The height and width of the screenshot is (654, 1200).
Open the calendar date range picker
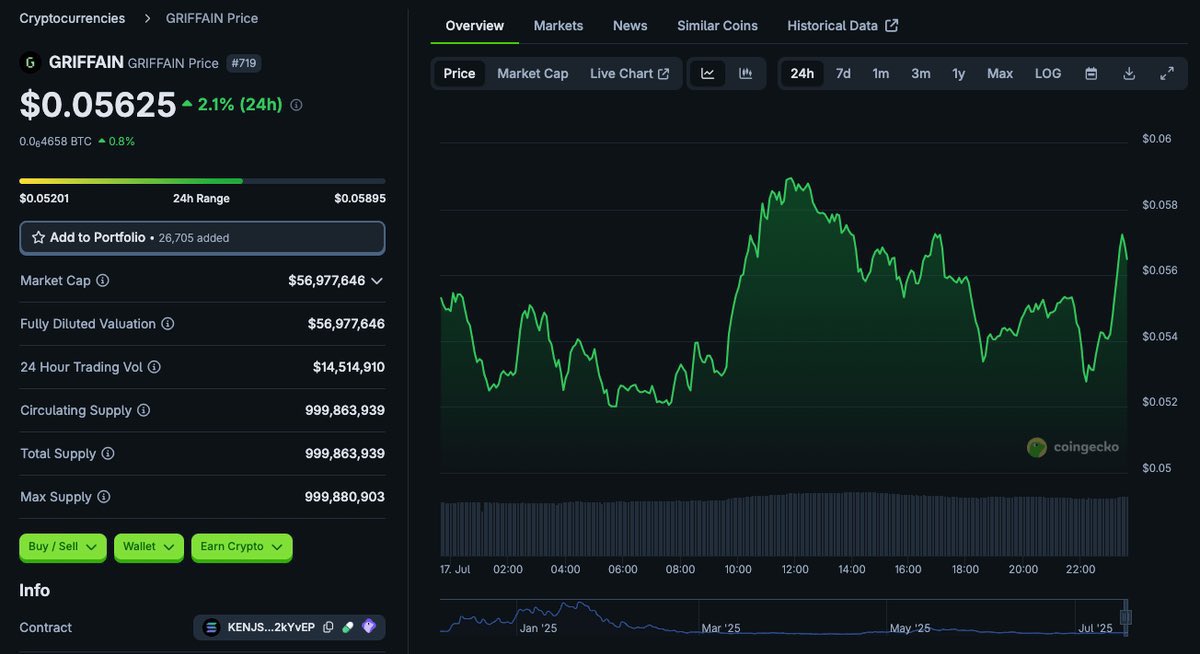(1091, 73)
